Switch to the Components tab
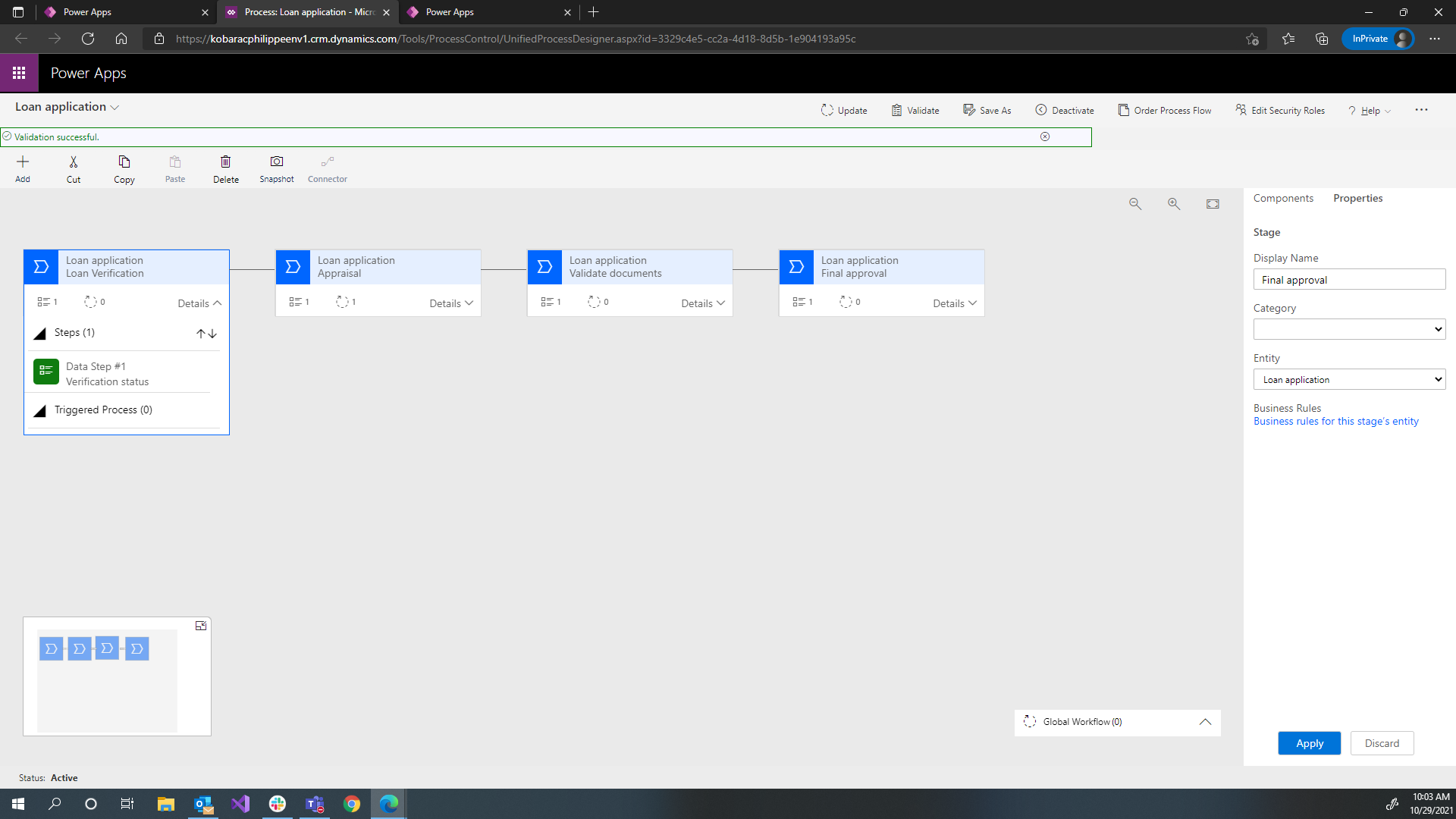The height and width of the screenshot is (819, 1456). tap(1283, 198)
